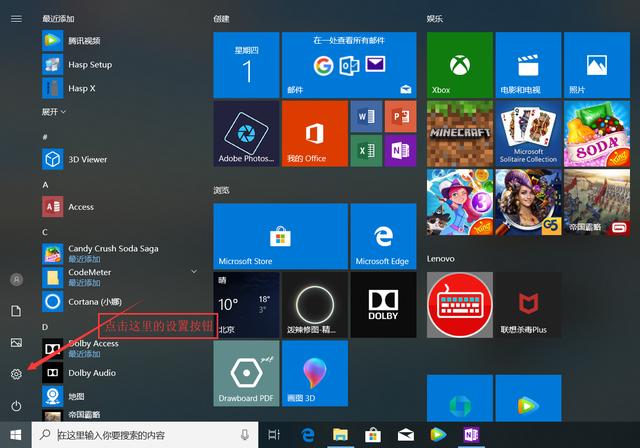The width and height of the screenshot is (640, 448).
Task: Open the user account icon in sidebar
Action: coord(16,279)
